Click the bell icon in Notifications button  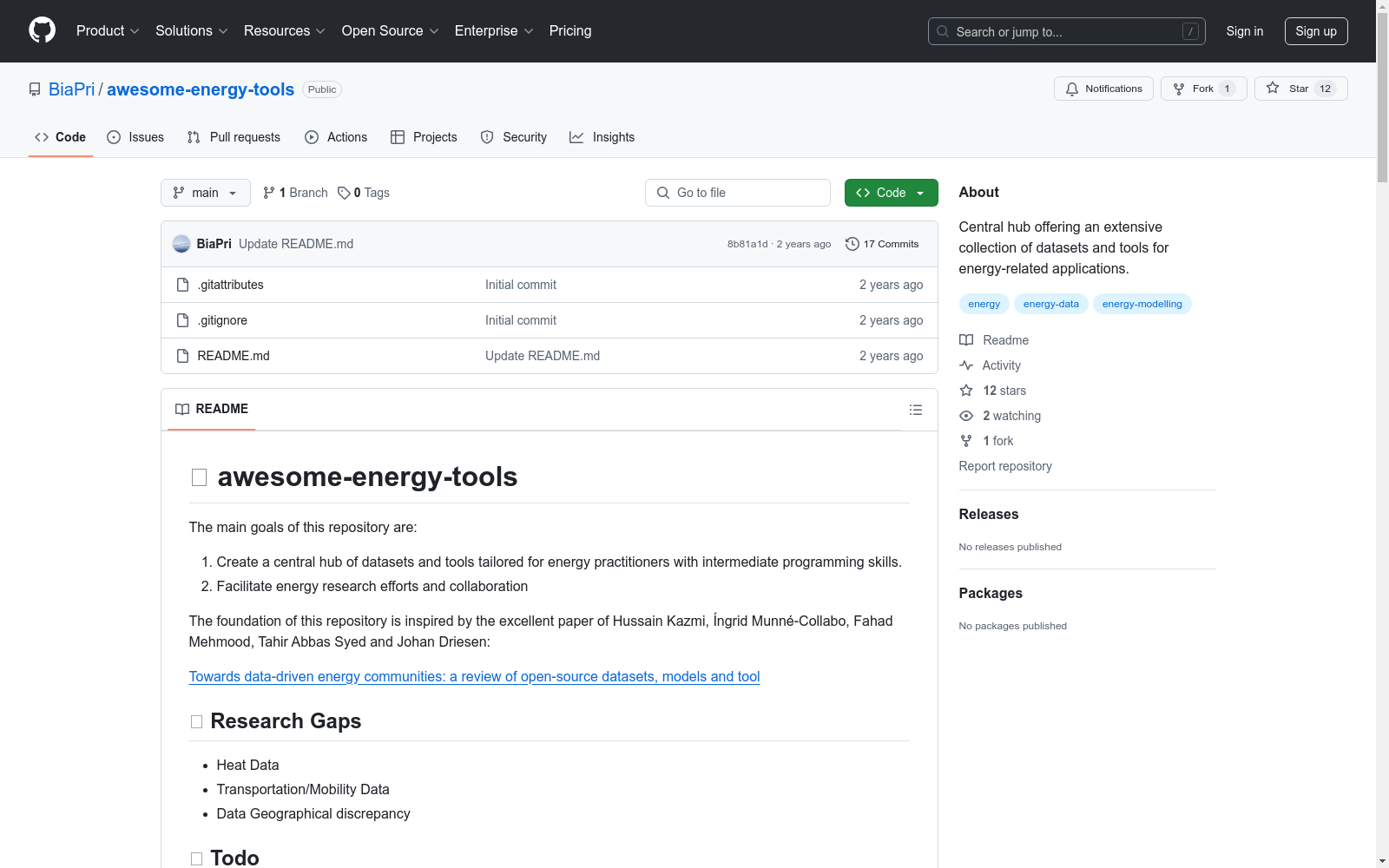tap(1072, 89)
